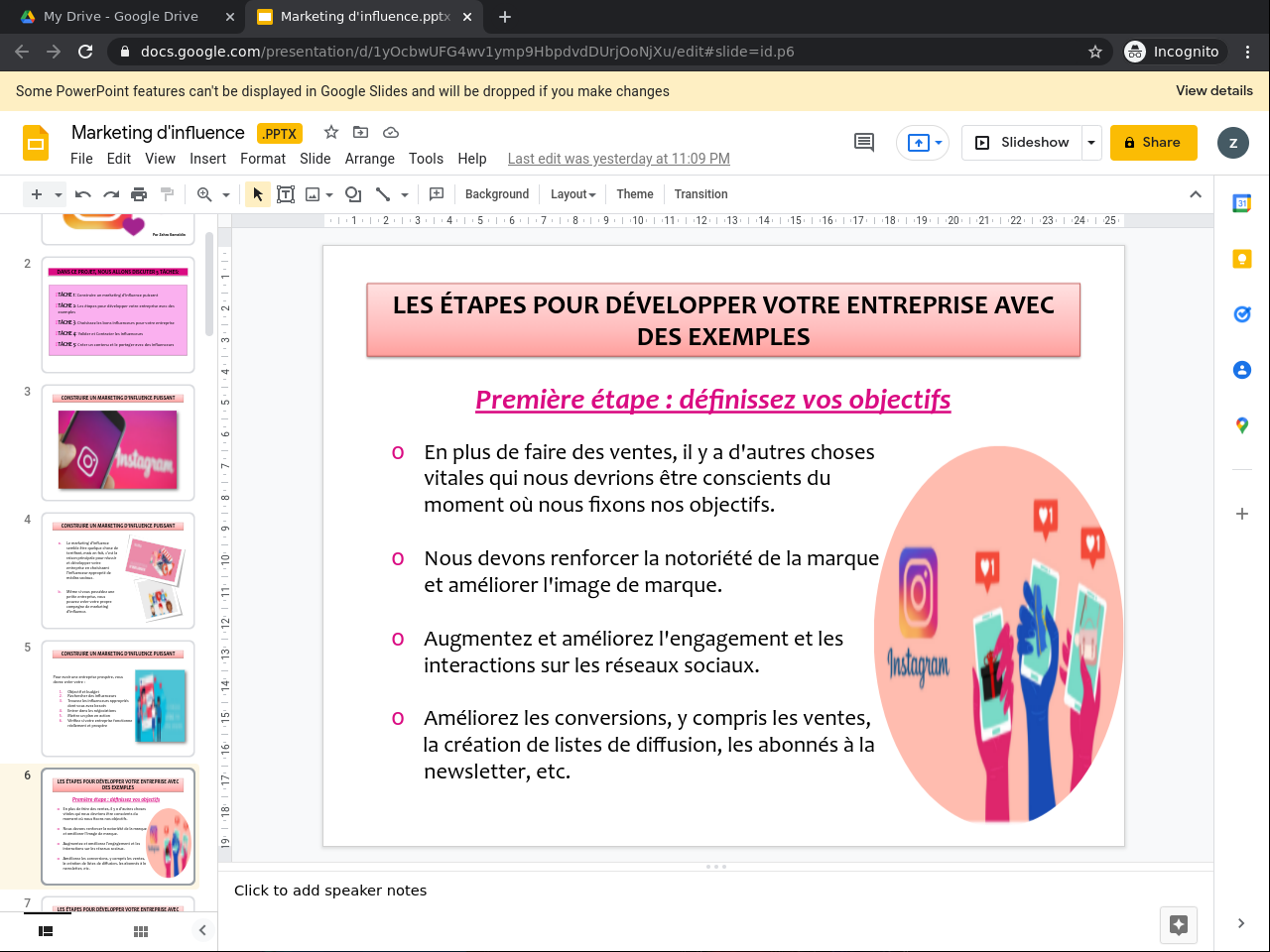
Task: Open the Arrange menu
Action: [x=369, y=159]
